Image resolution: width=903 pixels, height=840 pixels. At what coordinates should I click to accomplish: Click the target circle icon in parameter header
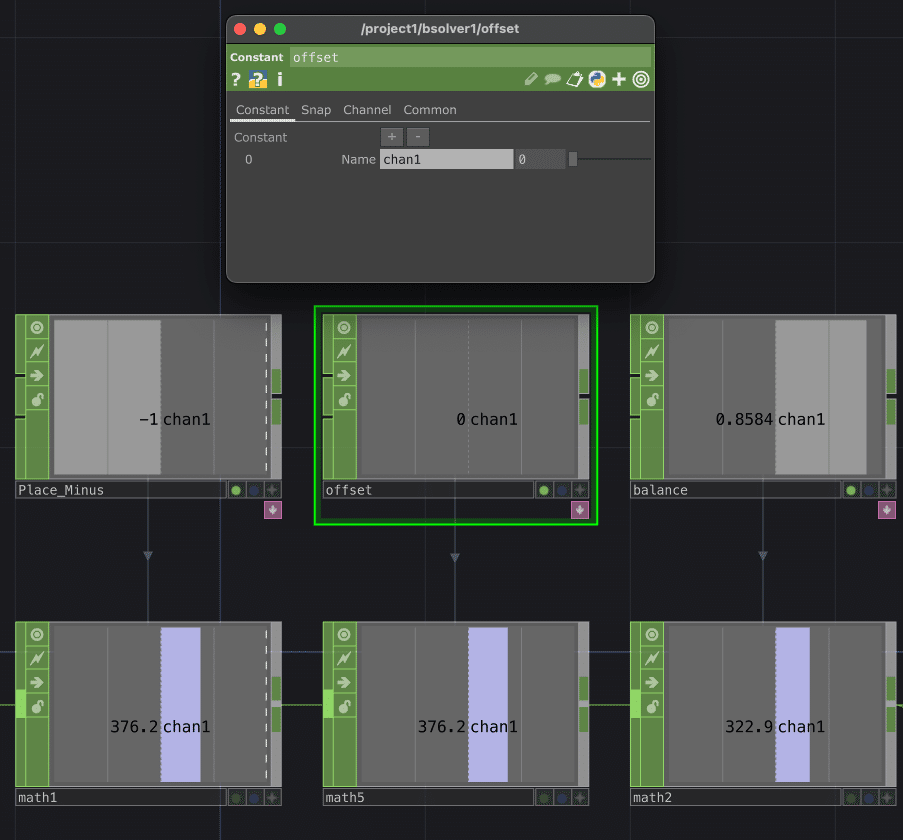pos(641,79)
